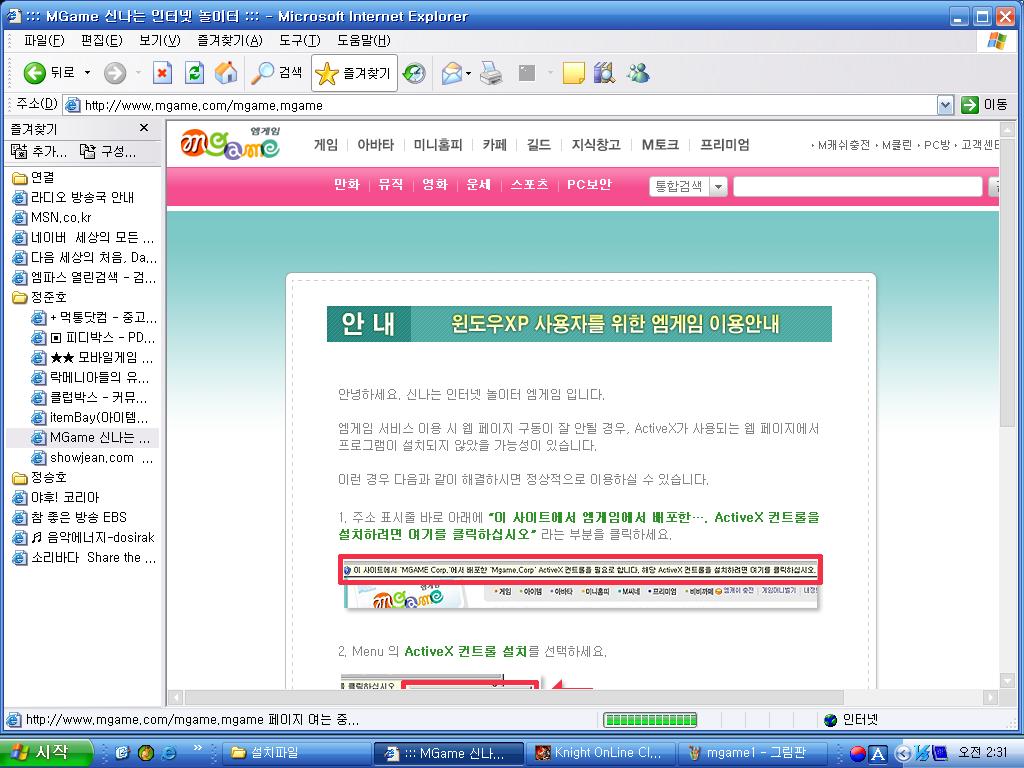Click the horizontal scrollbar right arrow
The image size is (1024, 768).
(990, 697)
